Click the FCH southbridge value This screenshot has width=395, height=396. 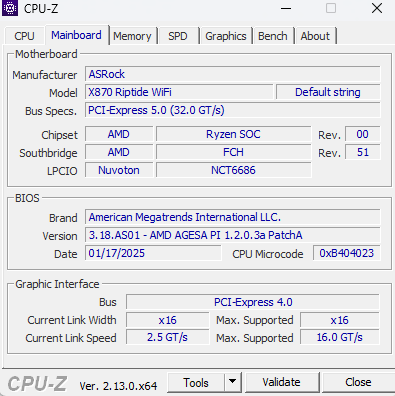(233, 152)
